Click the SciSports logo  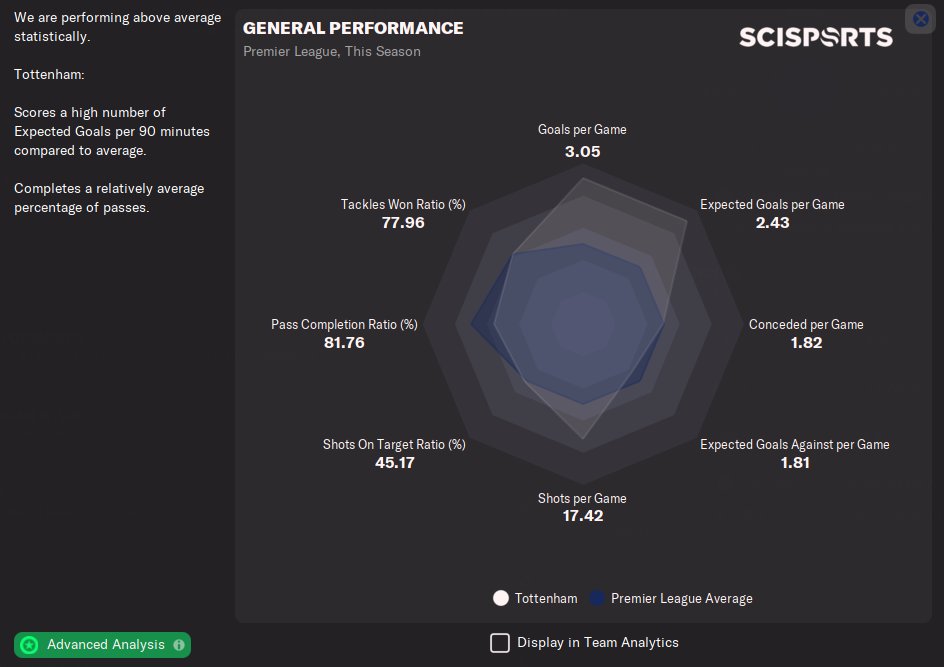point(815,37)
